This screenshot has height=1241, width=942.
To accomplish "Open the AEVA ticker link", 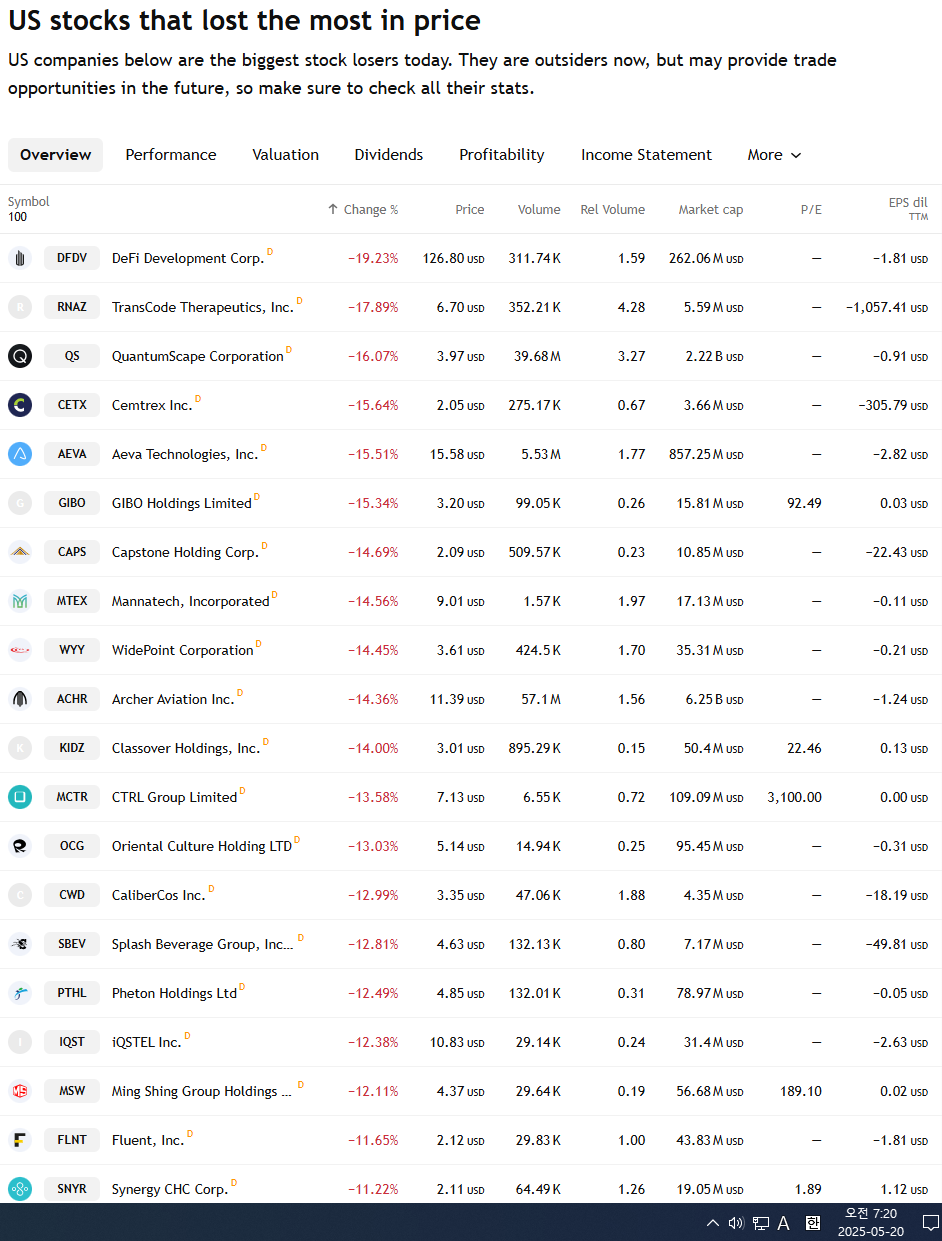I will 72,454.
